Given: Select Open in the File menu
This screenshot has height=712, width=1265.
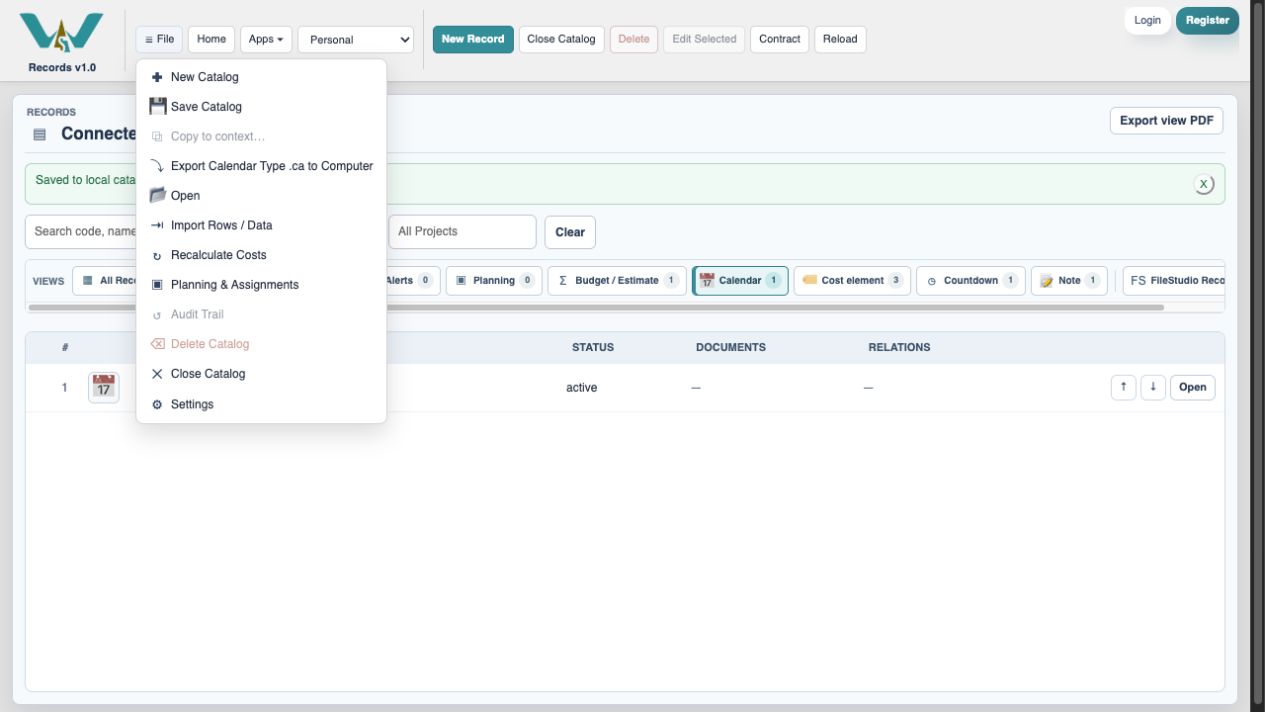Looking at the screenshot, I should click(x=261, y=196).
